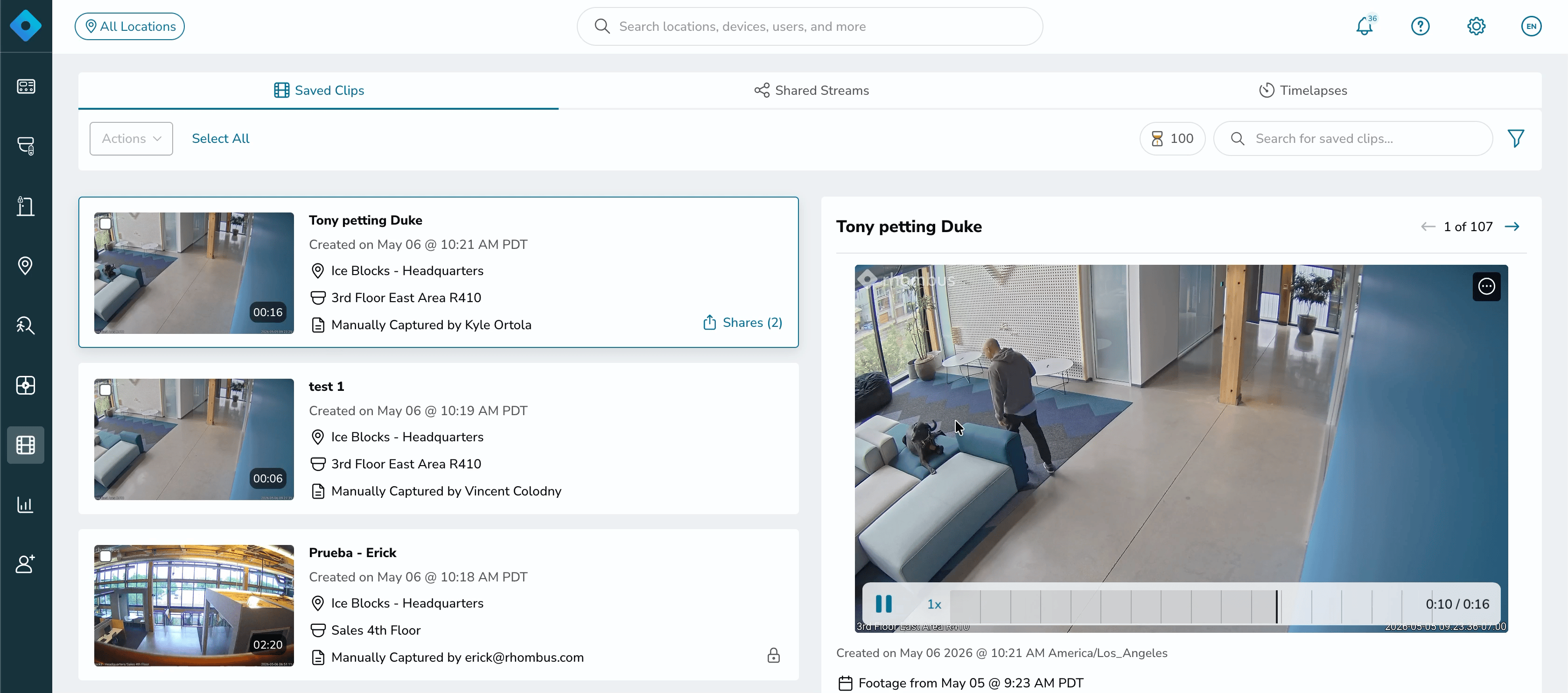Expand the Actions dropdown
This screenshot has width=1568, height=693.
point(132,139)
